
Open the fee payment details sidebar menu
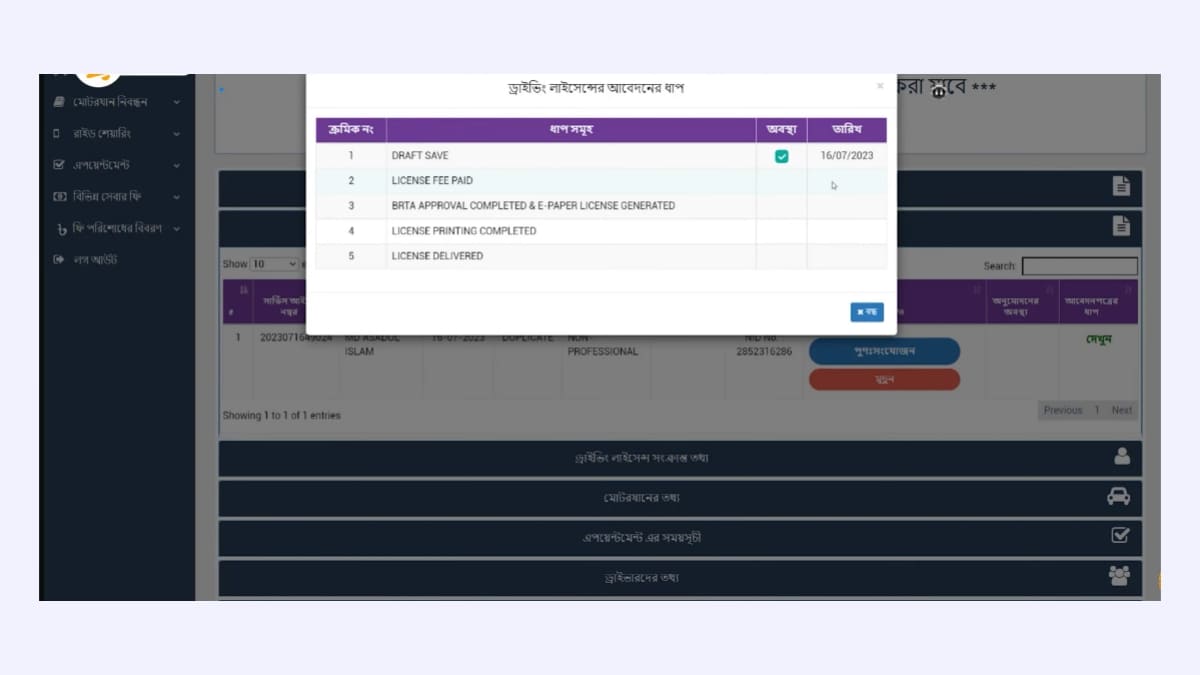coord(116,228)
